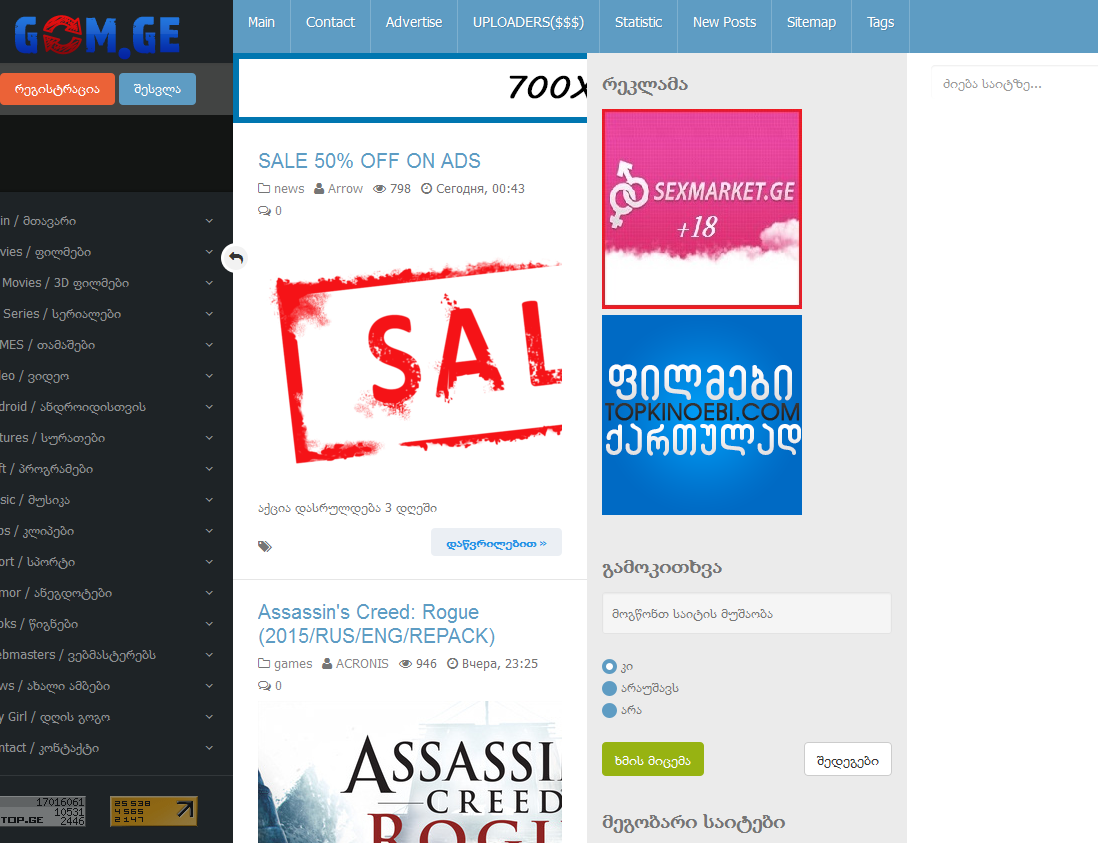Click the comments icon under Assassin's Creed post
Screen dimensions: 1098x843
point(265,685)
